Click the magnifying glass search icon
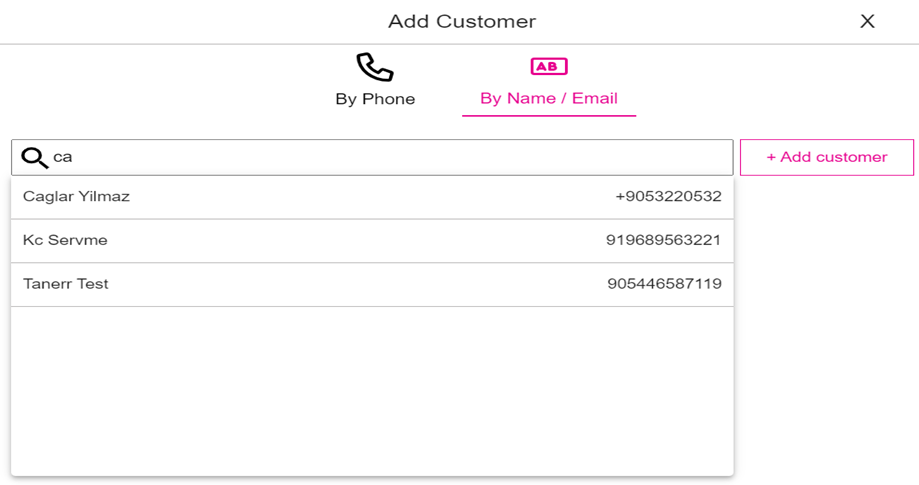The width and height of the screenshot is (919, 485). [x=34, y=157]
